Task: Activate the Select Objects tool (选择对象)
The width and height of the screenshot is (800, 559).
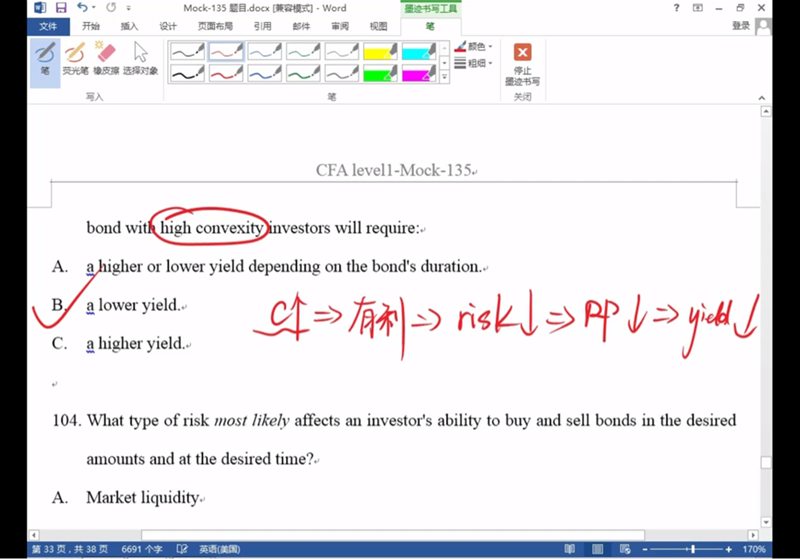Action: pyautogui.click(x=140, y=59)
